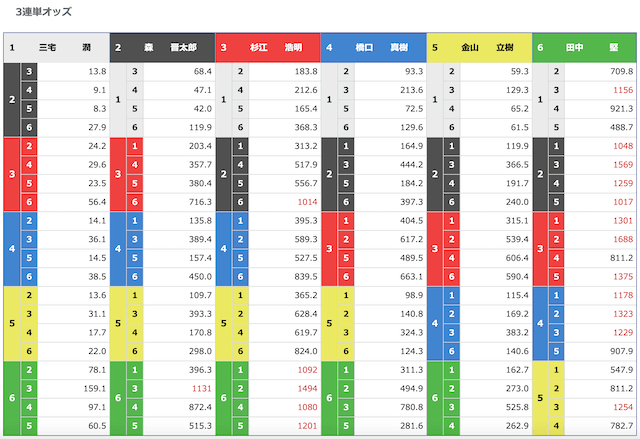Select racer 2 header 森 晋太郎

point(162,48)
